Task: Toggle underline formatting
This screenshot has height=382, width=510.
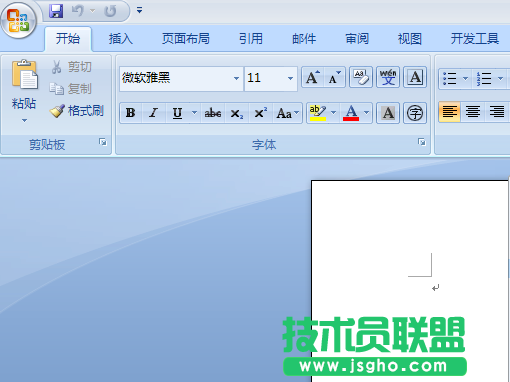Action: [178, 113]
